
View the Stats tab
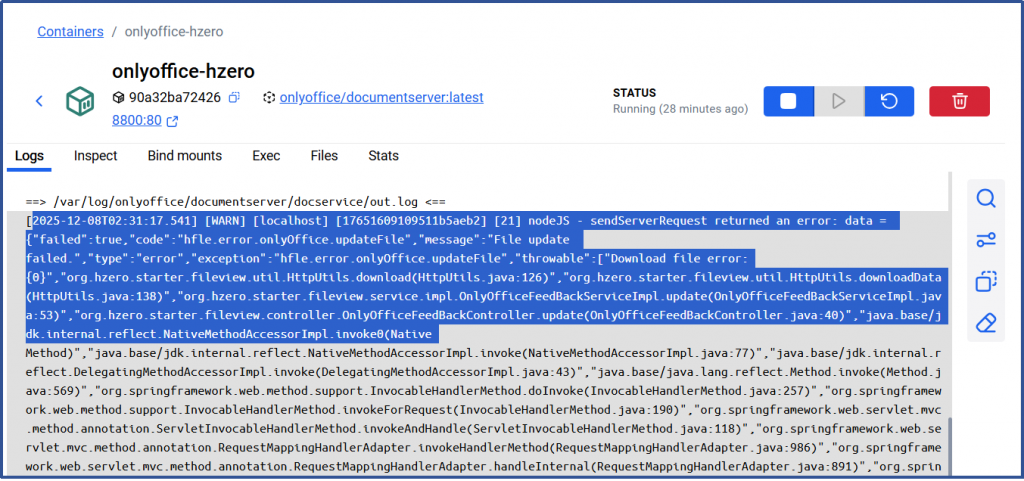coord(383,156)
